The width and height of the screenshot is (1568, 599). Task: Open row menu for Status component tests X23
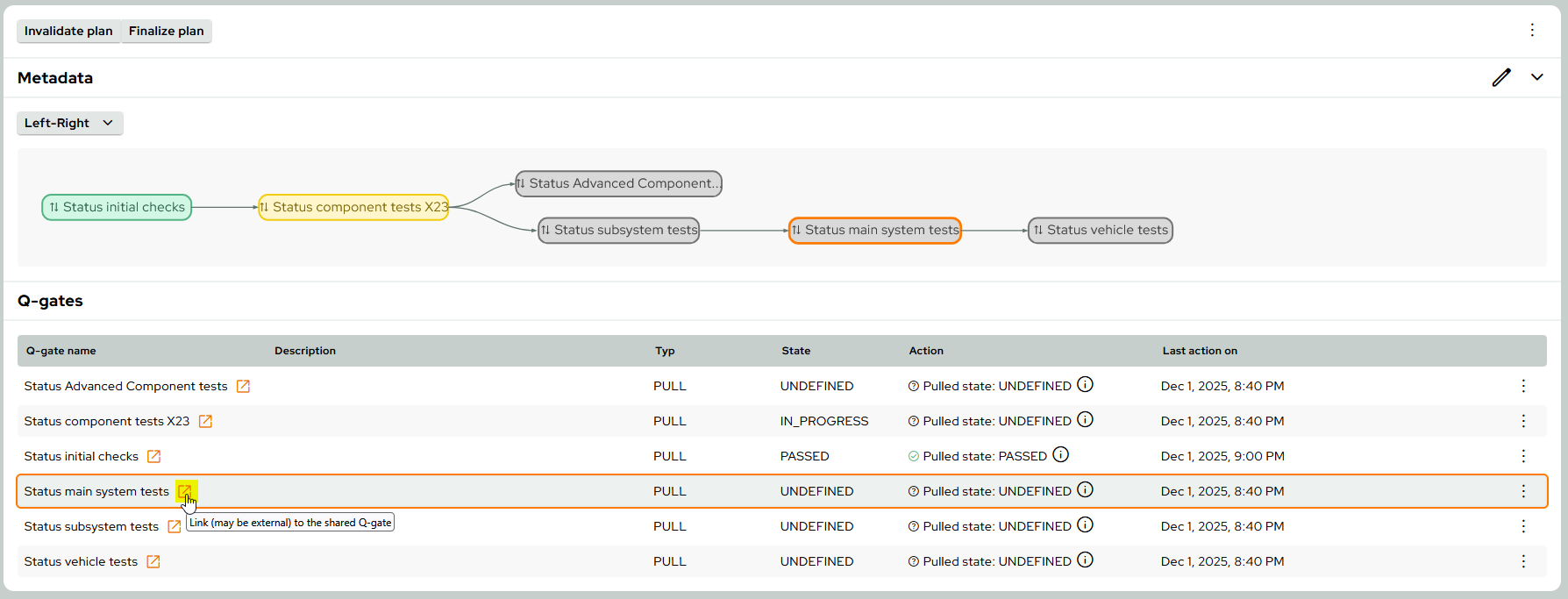[1523, 421]
